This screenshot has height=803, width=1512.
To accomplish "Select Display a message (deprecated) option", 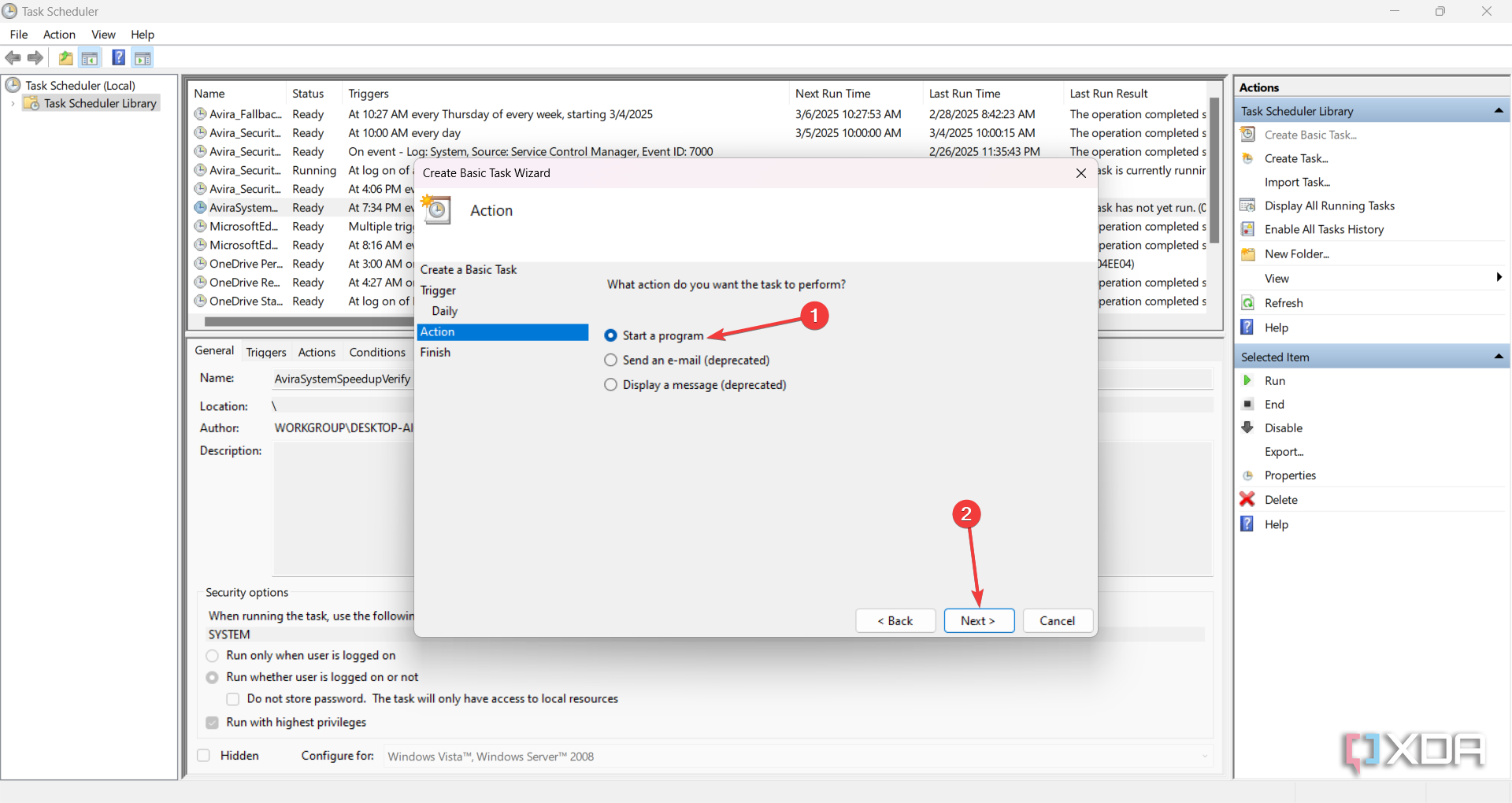I will (610, 385).
